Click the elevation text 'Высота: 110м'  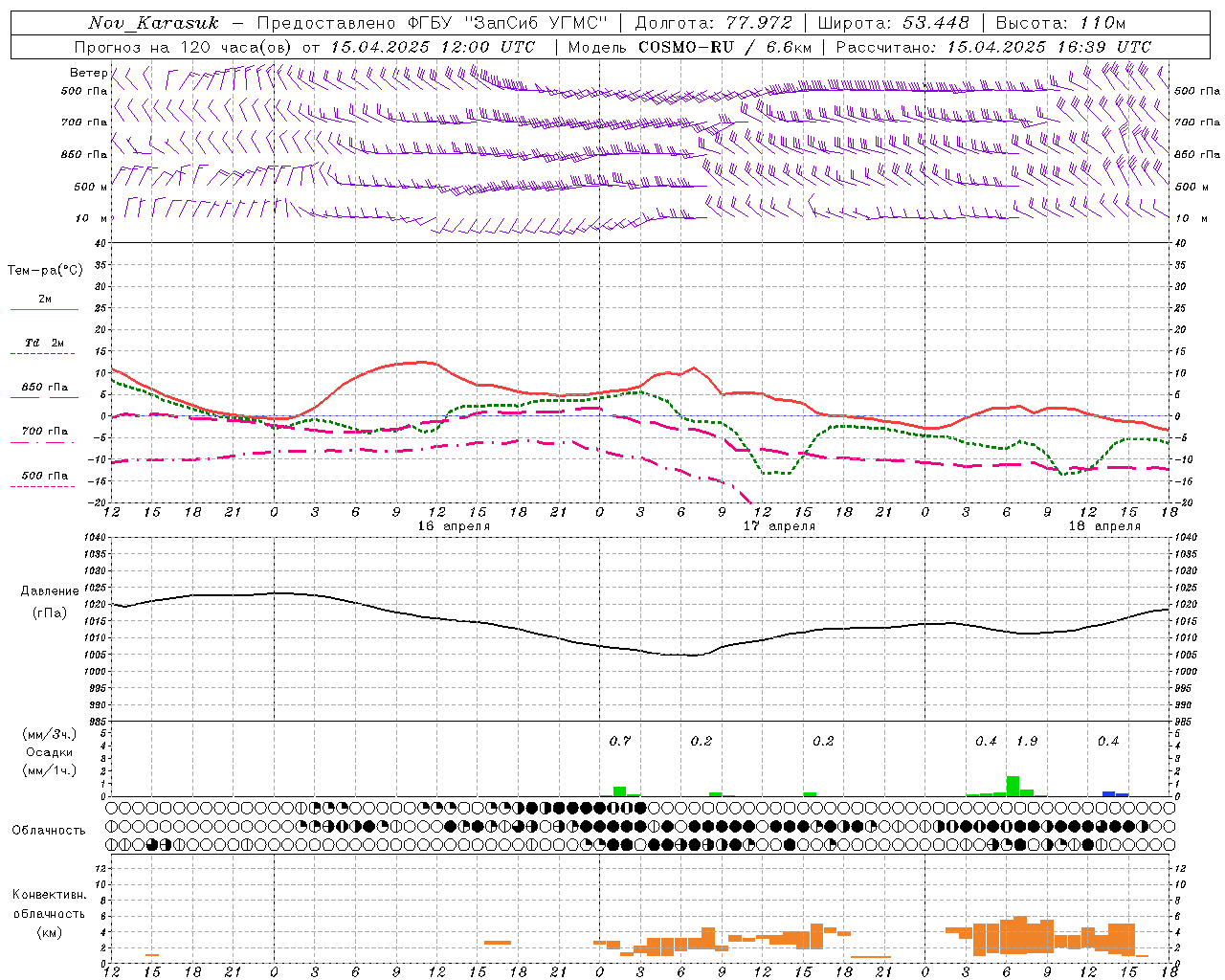point(1060,23)
